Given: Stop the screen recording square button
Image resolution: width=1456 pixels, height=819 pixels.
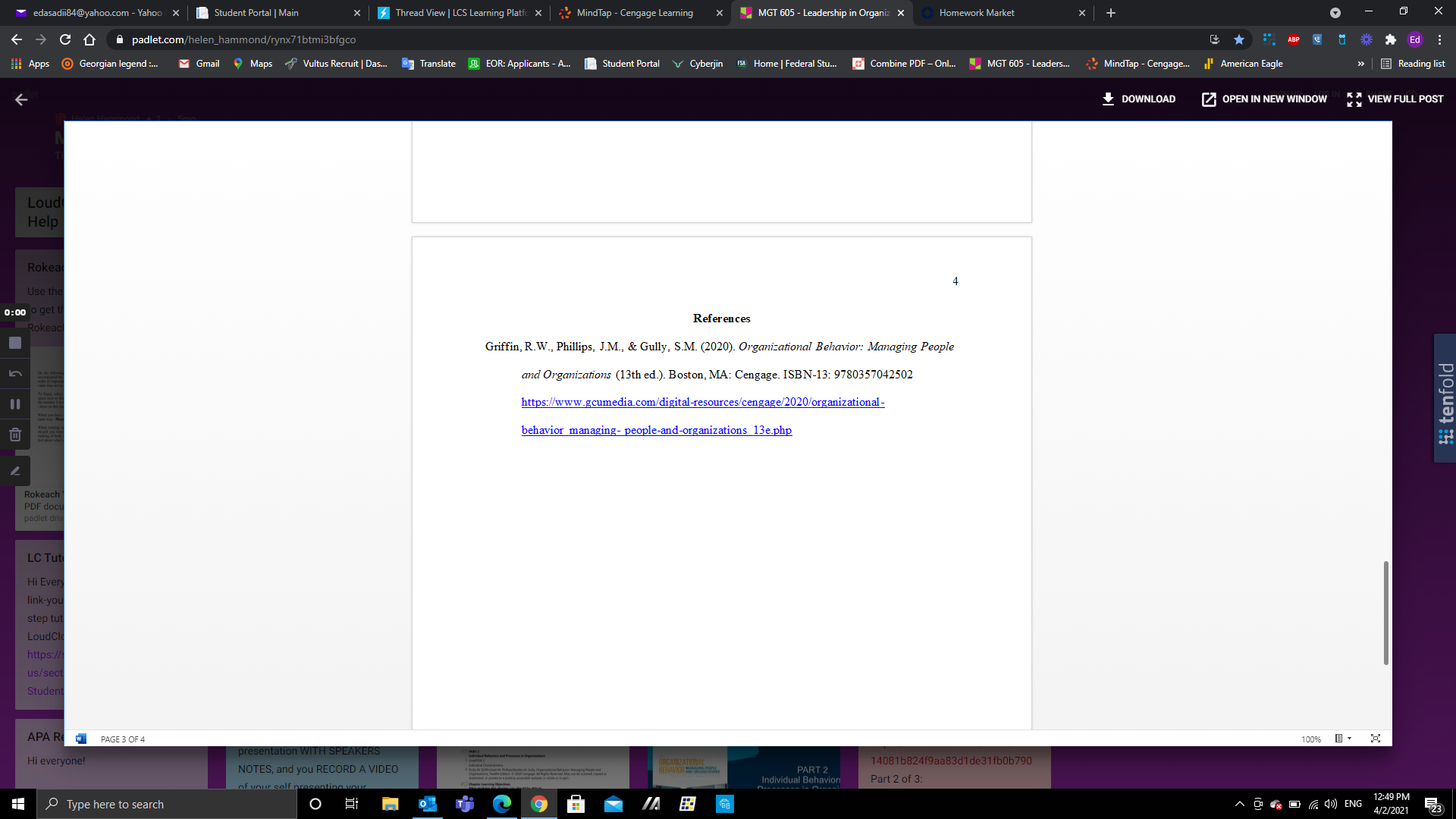Looking at the screenshot, I should 15,343.
